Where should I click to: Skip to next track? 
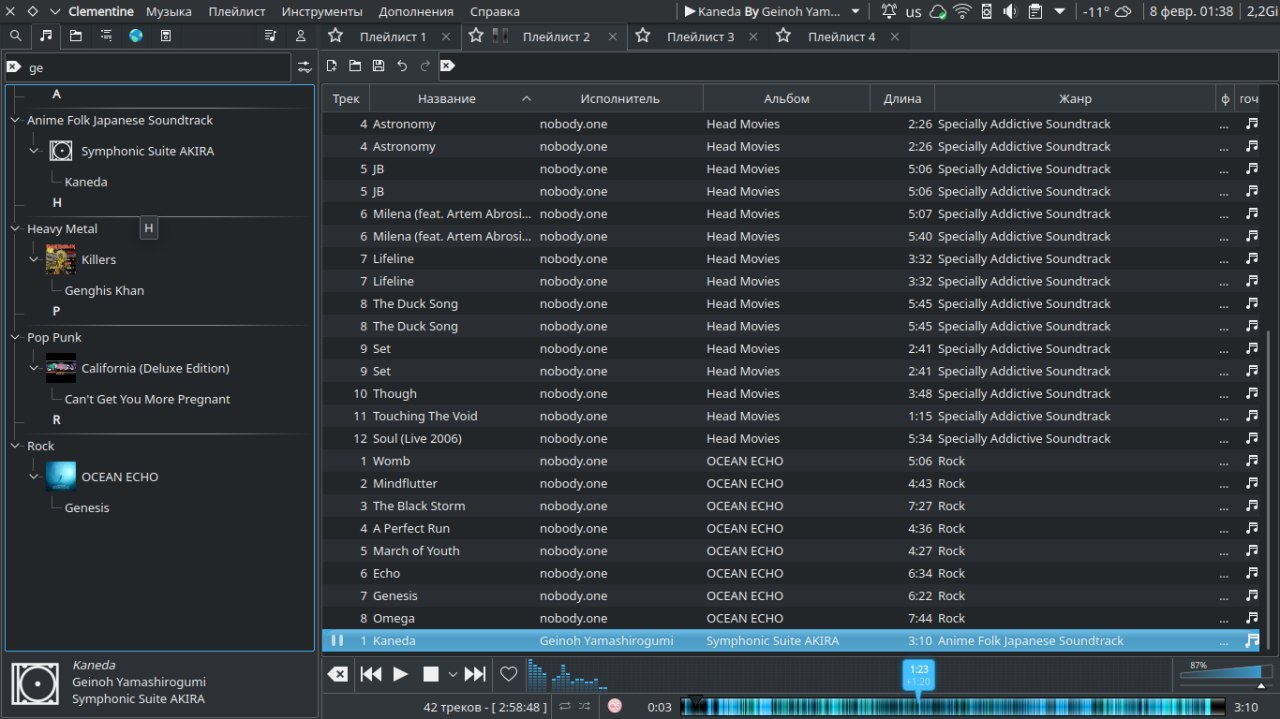[x=476, y=674]
